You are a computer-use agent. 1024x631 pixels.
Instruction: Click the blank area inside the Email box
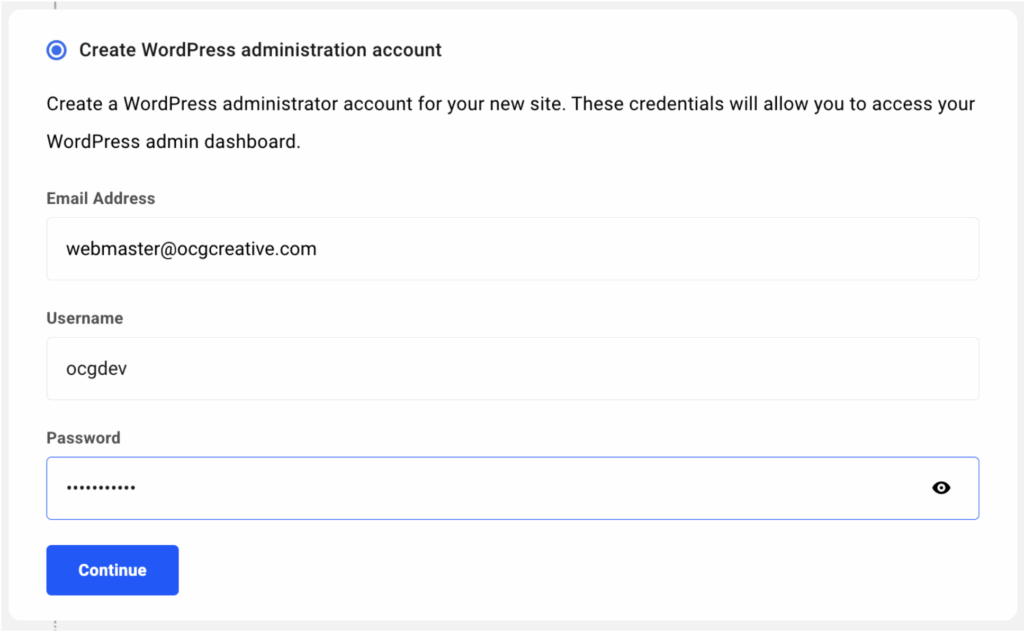(x=647, y=249)
